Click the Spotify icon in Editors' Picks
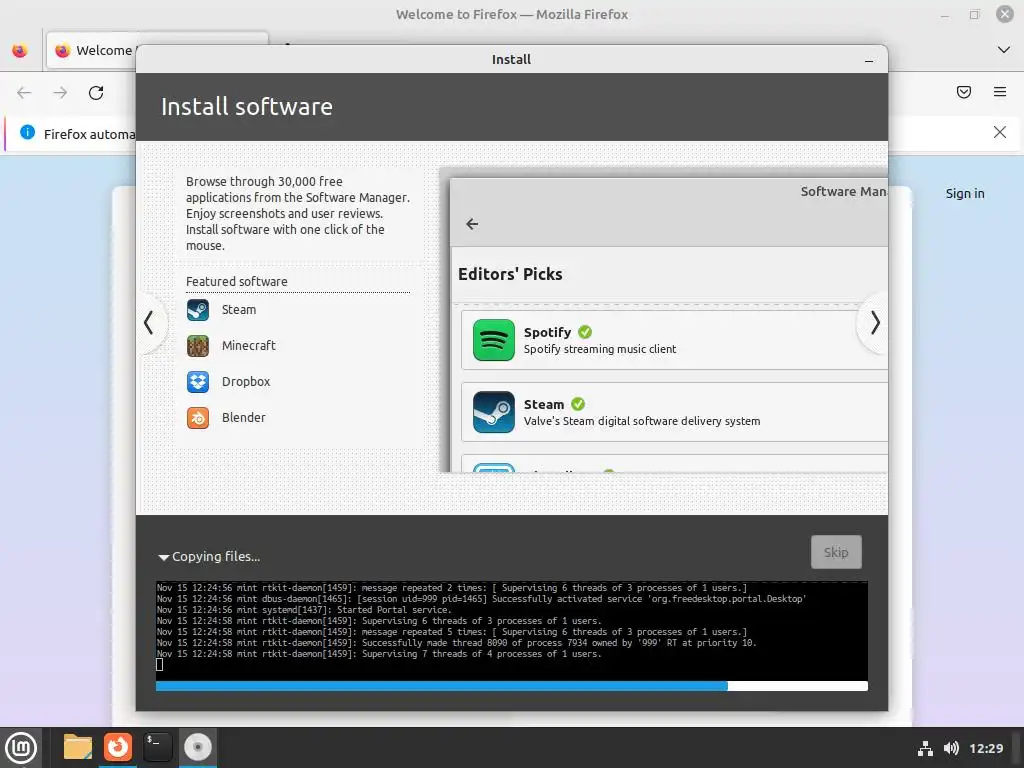 494,340
